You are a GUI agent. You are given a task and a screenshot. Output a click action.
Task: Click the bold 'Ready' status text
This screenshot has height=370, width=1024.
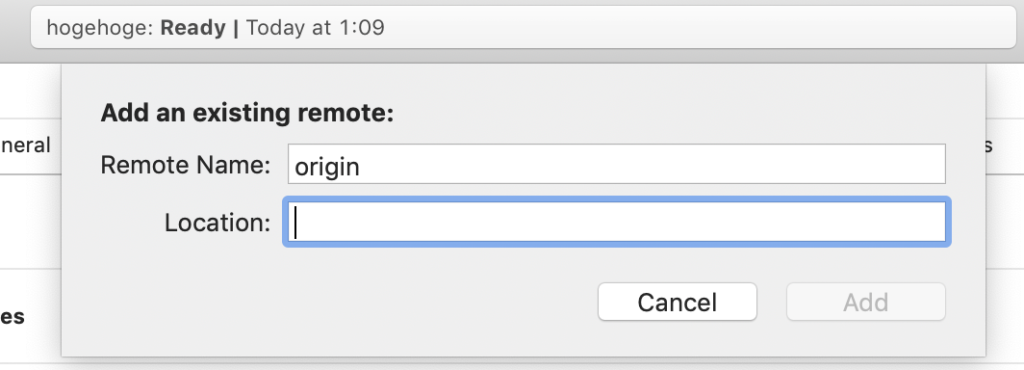[195, 27]
